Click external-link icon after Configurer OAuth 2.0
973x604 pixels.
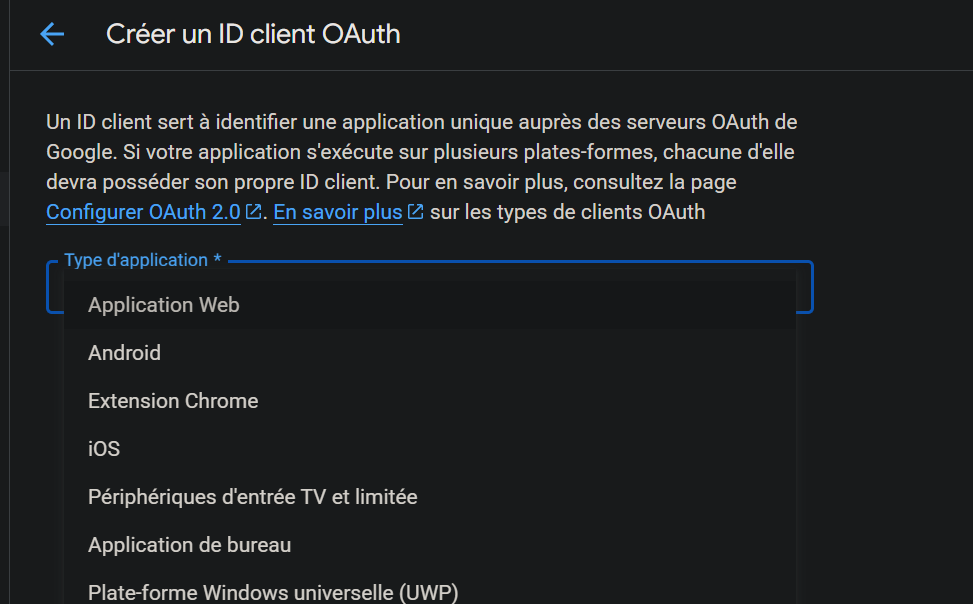coord(253,212)
